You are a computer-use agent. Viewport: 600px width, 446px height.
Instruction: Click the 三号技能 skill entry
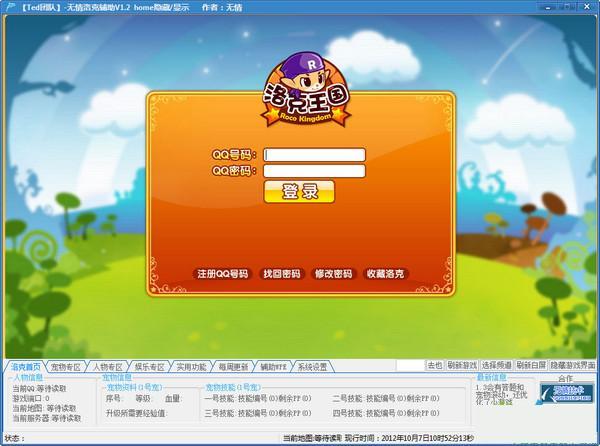(x=258, y=413)
